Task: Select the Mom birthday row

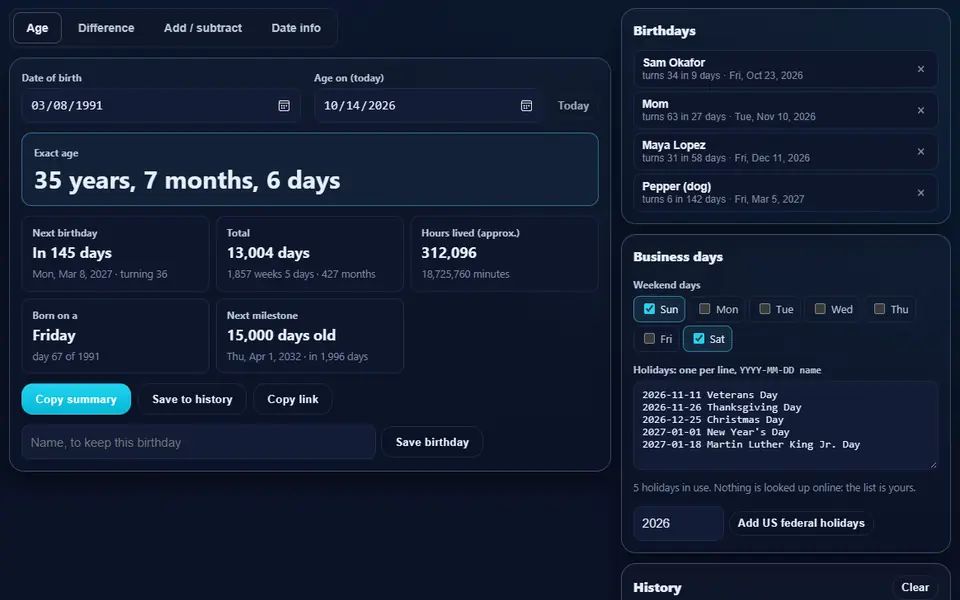Action: point(786,110)
